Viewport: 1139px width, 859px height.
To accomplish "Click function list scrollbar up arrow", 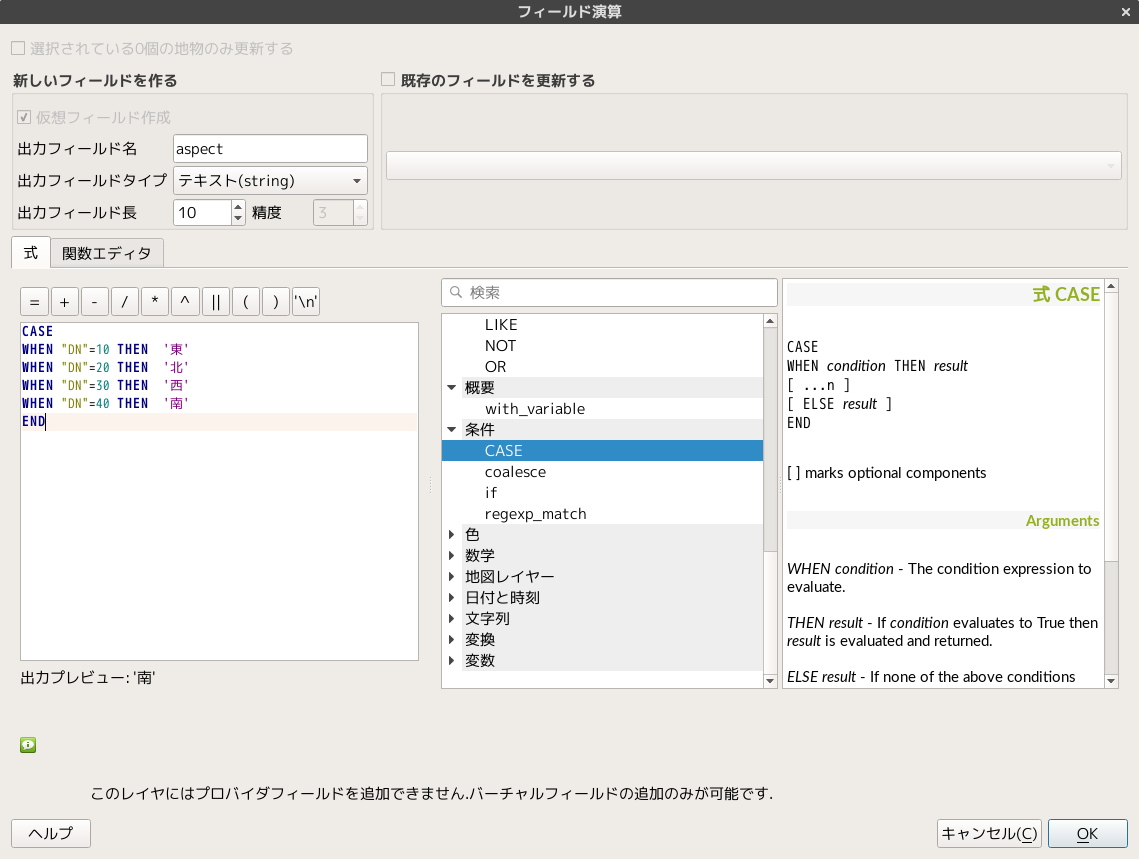I will tap(770, 321).
